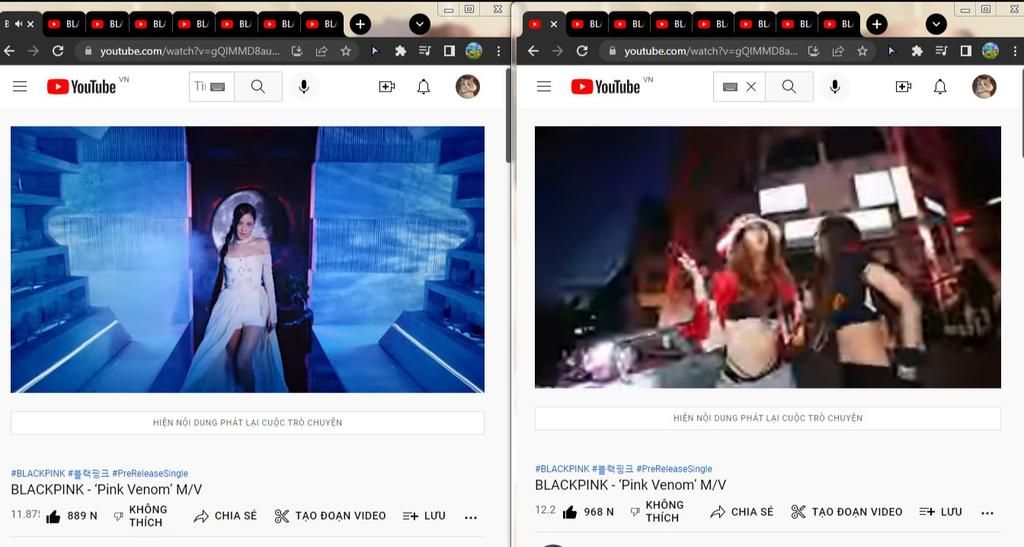The width and height of the screenshot is (1024, 547).
Task: Go back in left browser window
Action: [9, 50]
